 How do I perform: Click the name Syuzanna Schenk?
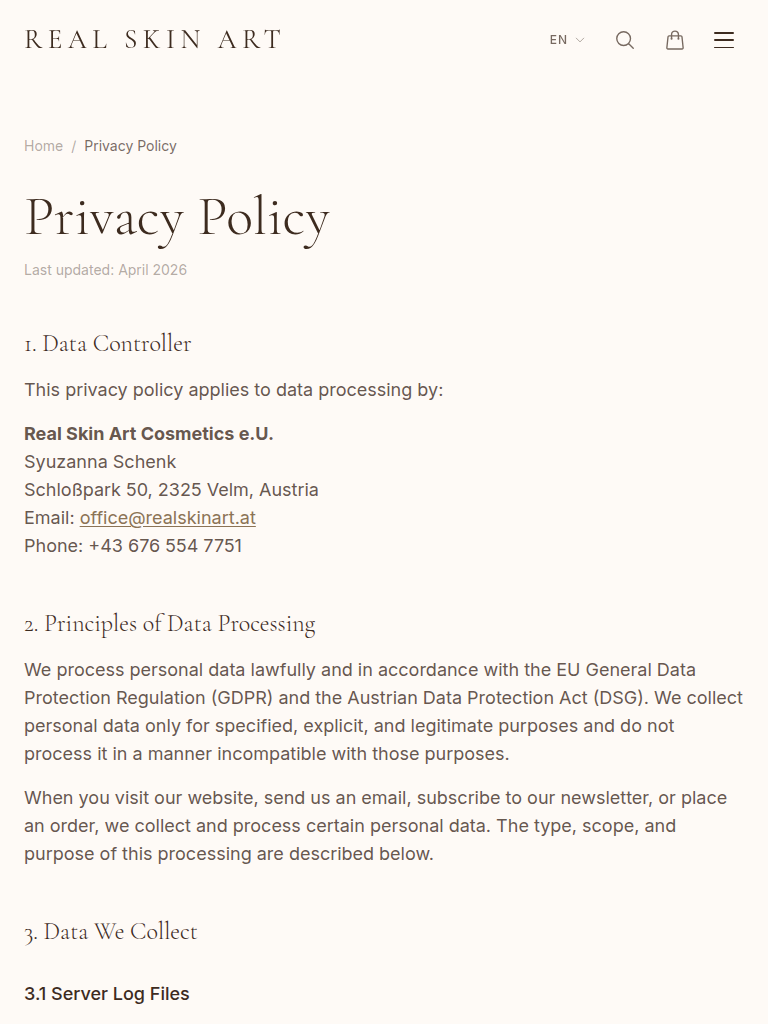(100, 462)
